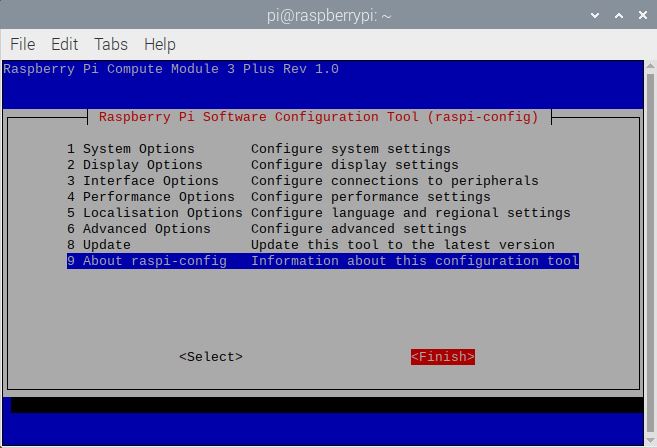Viewport: 657px width, 448px height.
Task: Click the <Select> button
Action: pyautogui.click(x=211, y=357)
